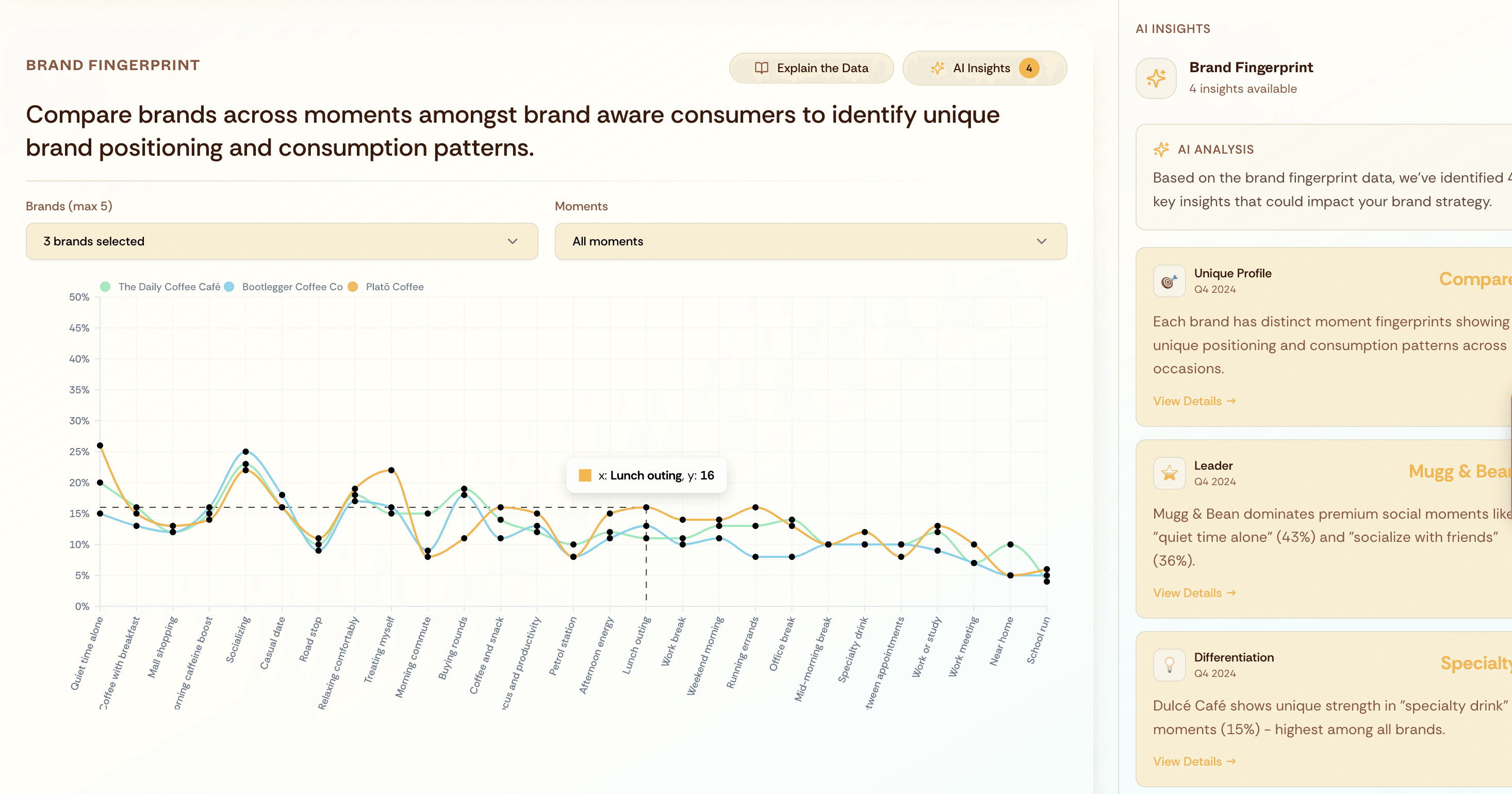This screenshot has height=794, width=1512.
Task: Click the orange swatch in the Lunch outing tooltip
Action: pos(585,475)
